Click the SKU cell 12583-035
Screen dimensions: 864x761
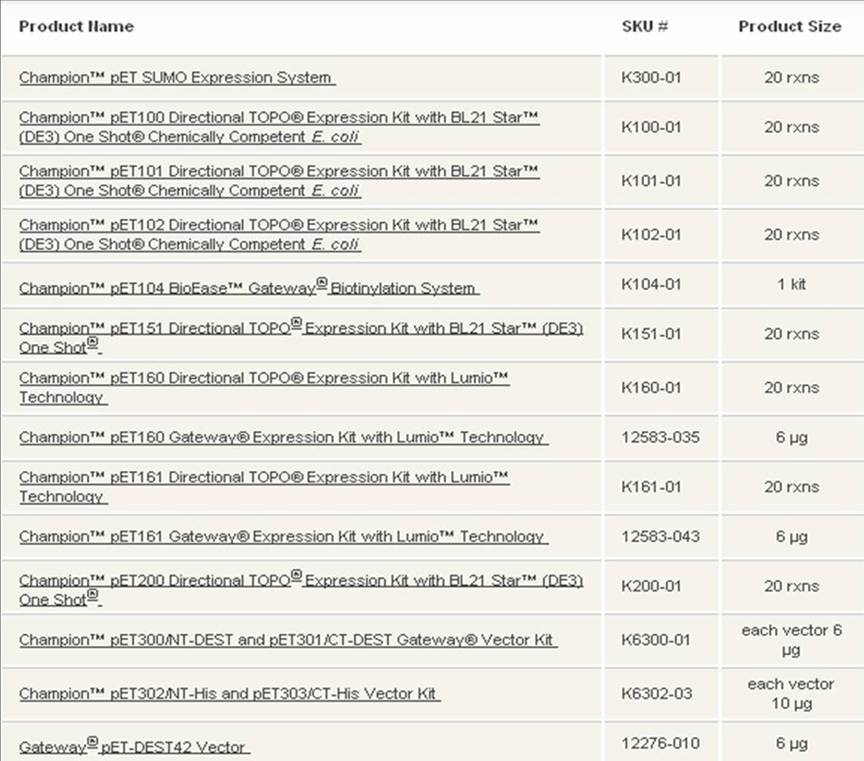click(660, 437)
